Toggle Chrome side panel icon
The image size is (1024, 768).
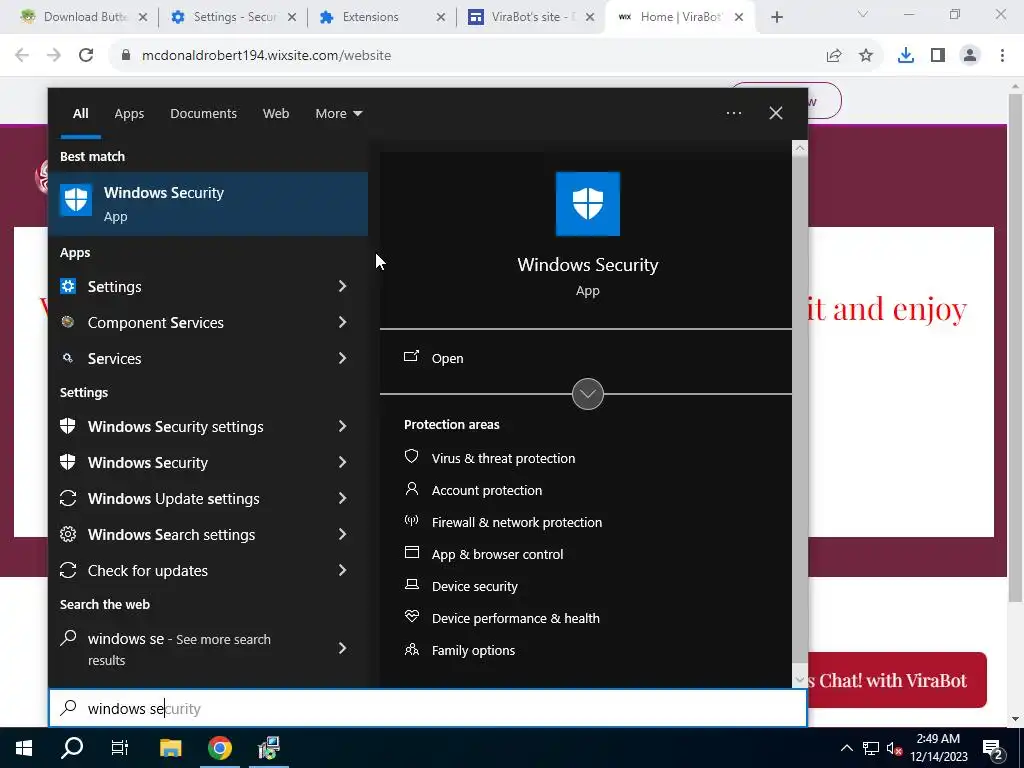point(938,56)
